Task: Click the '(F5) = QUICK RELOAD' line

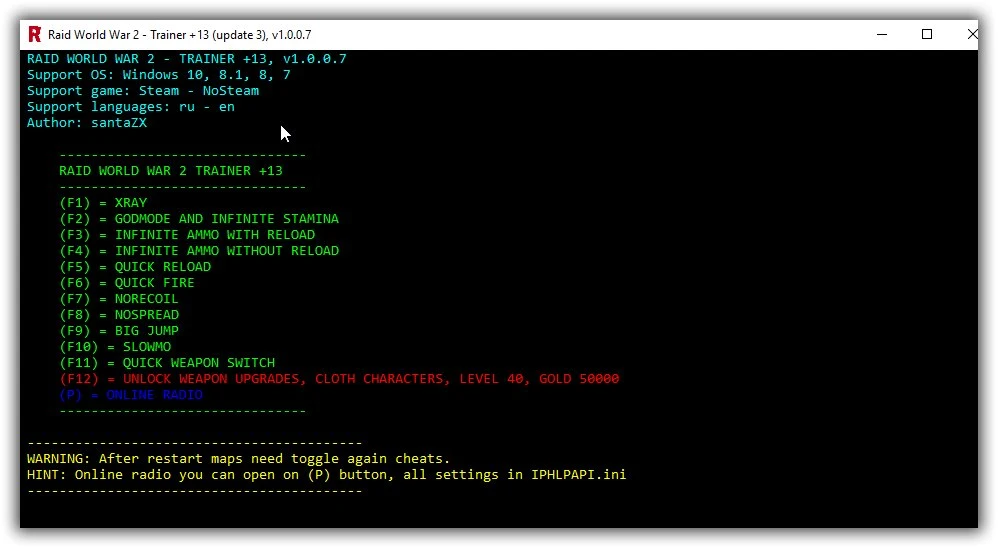Action: pyautogui.click(x=135, y=266)
